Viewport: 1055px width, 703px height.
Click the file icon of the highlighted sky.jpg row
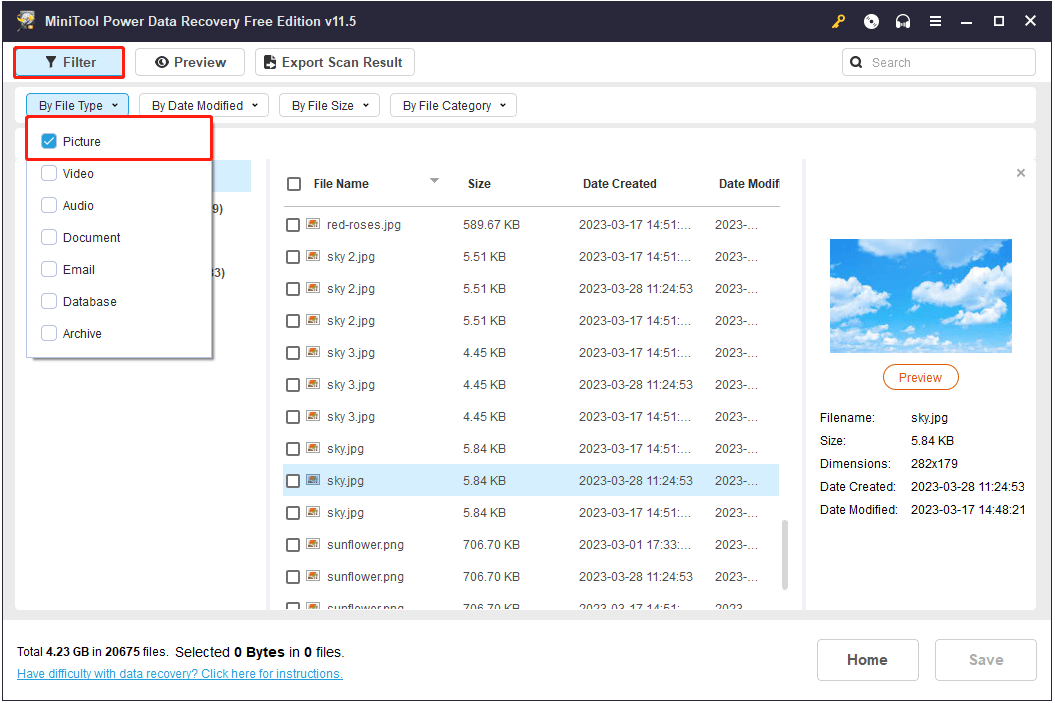313,480
